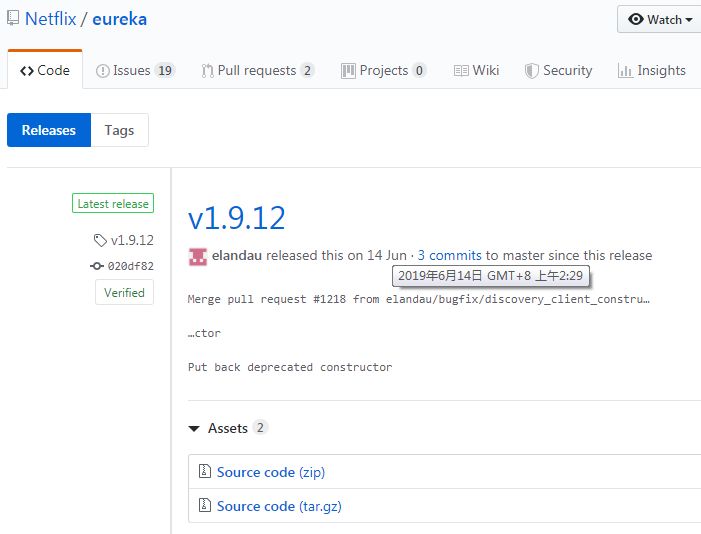Viewport: 701px width, 534px height.
Task: Click the Projects board icon
Action: point(348,71)
